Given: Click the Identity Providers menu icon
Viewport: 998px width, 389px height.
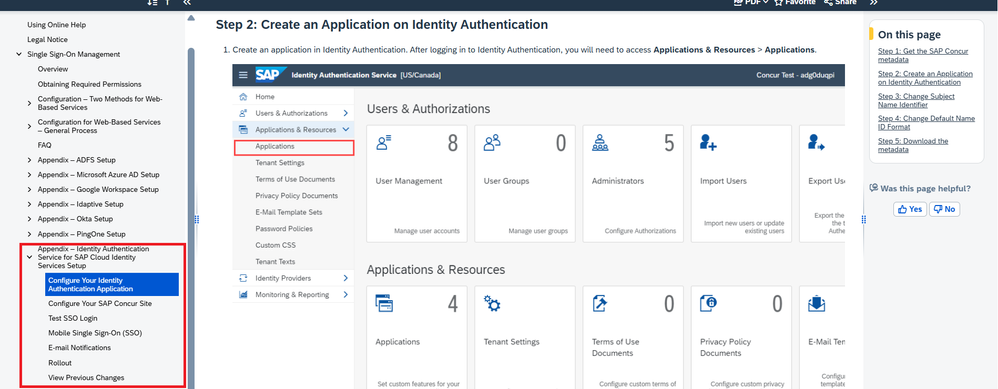Looking at the screenshot, I should [x=243, y=278].
